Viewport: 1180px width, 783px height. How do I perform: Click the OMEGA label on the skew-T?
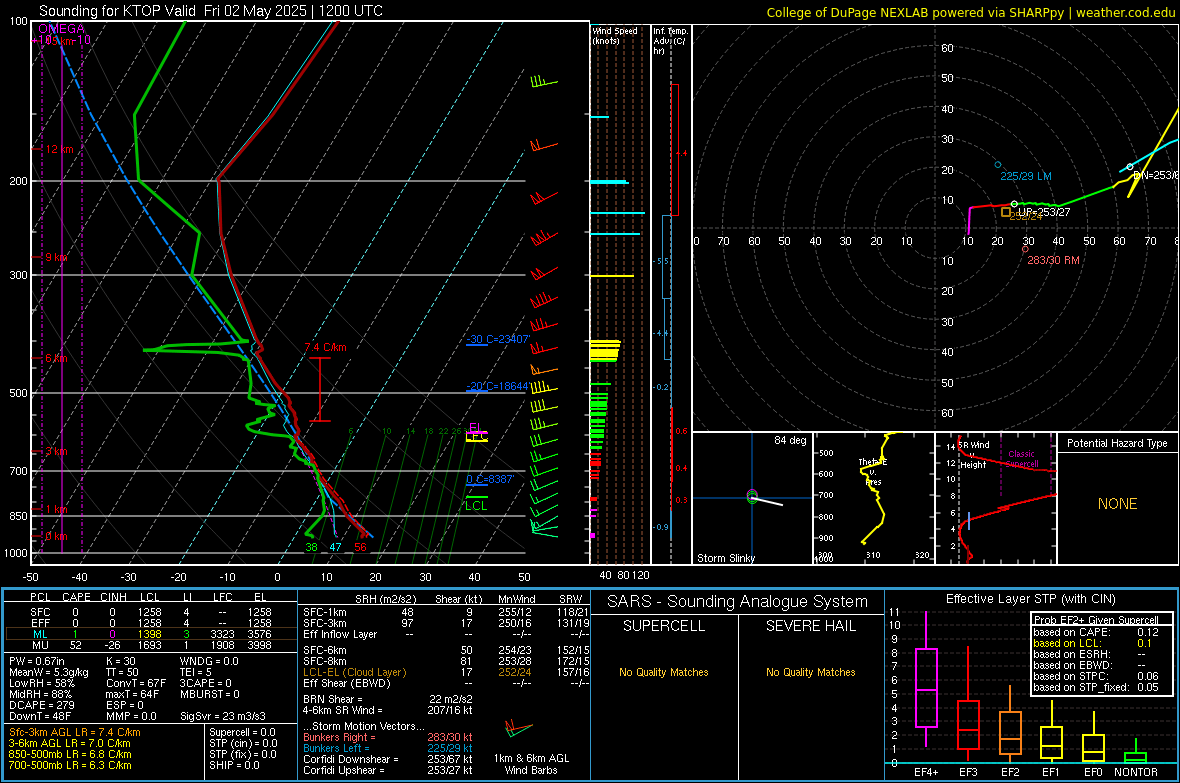coord(61,29)
